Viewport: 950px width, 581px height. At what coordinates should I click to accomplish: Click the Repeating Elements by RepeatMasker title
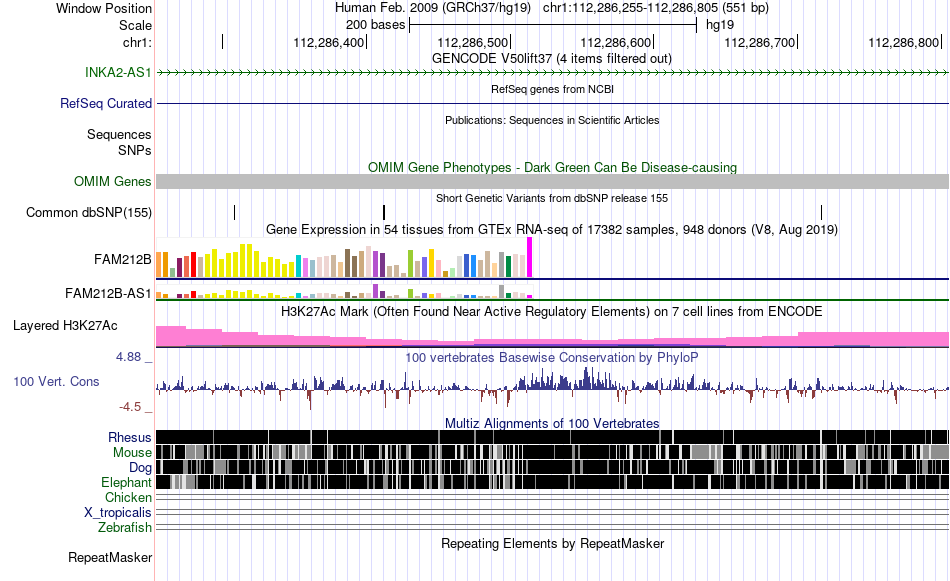tap(553, 543)
